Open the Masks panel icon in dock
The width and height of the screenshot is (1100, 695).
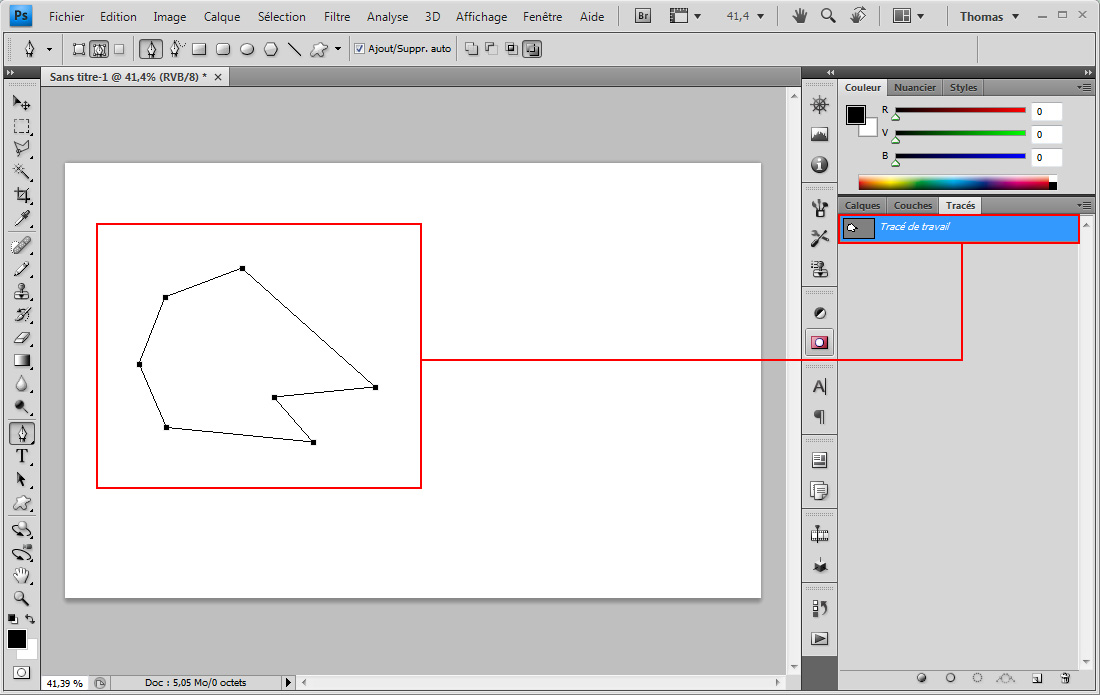pos(819,342)
